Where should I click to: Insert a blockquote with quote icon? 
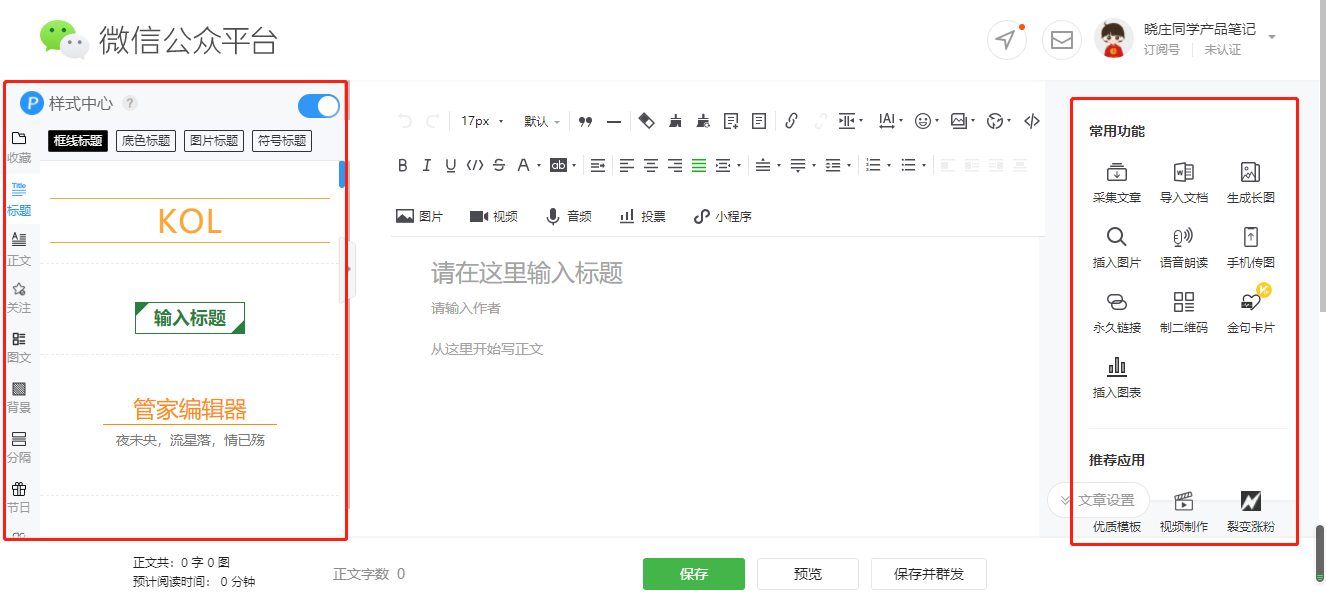(x=586, y=121)
